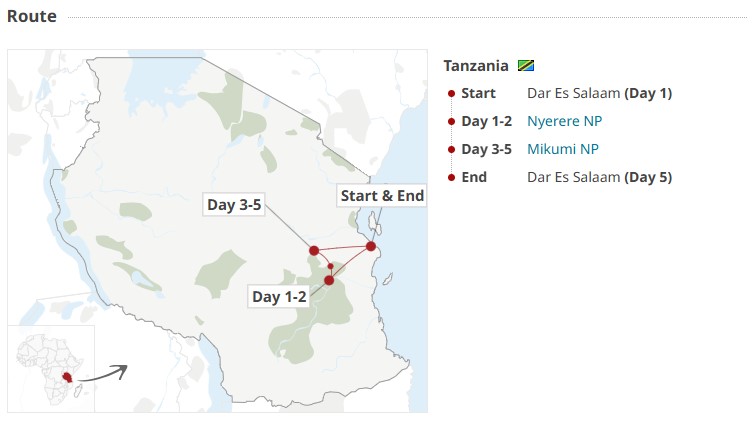This screenshot has width=754, height=421.
Task: Click the red bullet beside Mikumi NP row
Action: point(452,149)
